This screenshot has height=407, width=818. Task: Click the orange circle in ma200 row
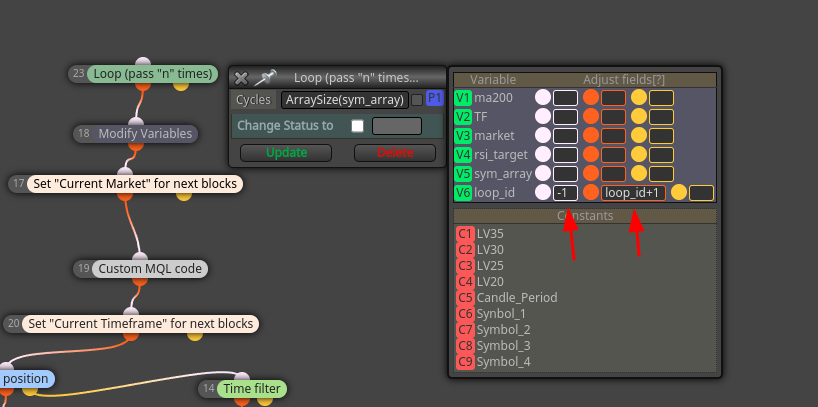(591, 98)
